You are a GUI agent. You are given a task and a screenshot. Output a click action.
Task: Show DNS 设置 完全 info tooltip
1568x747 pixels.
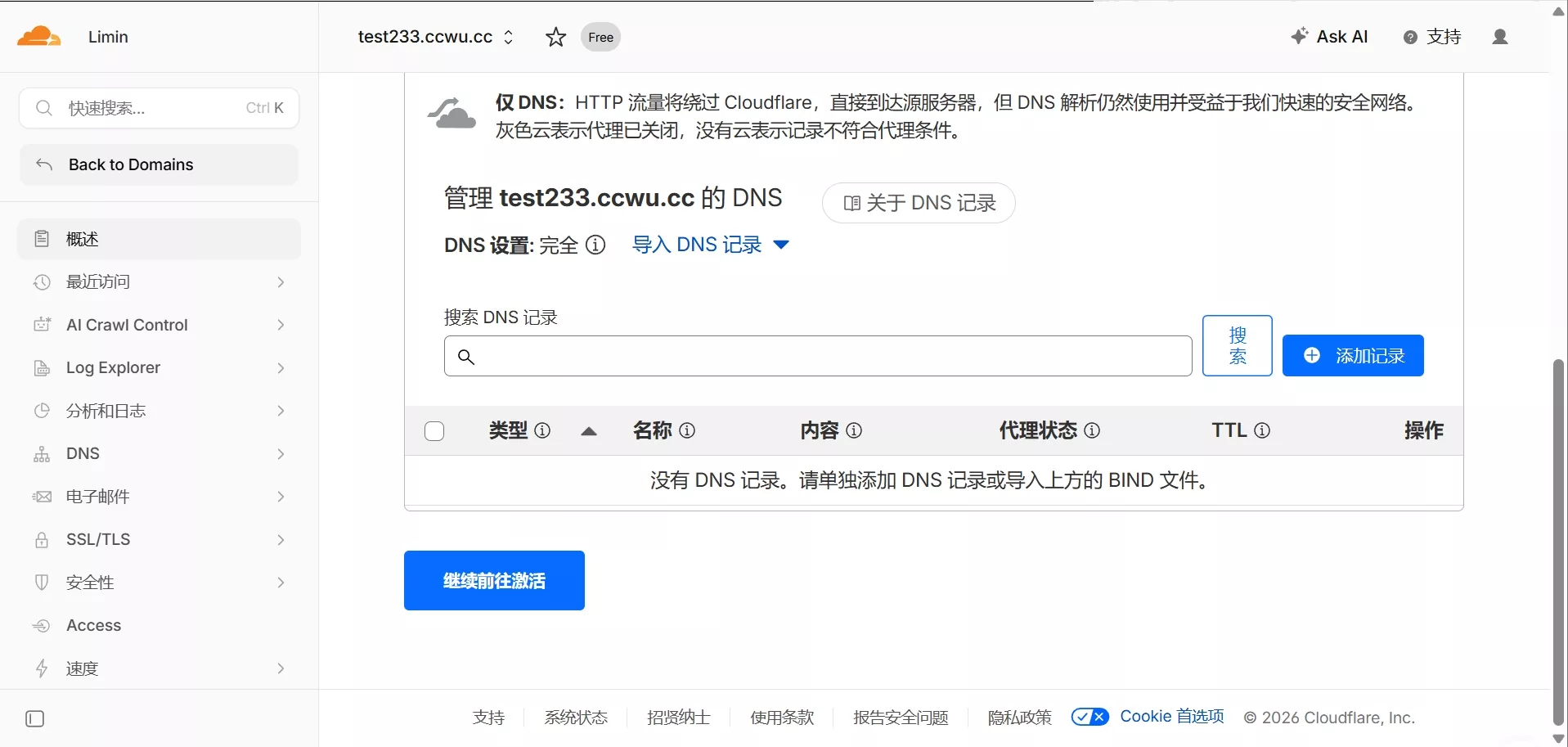[x=596, y=245]
